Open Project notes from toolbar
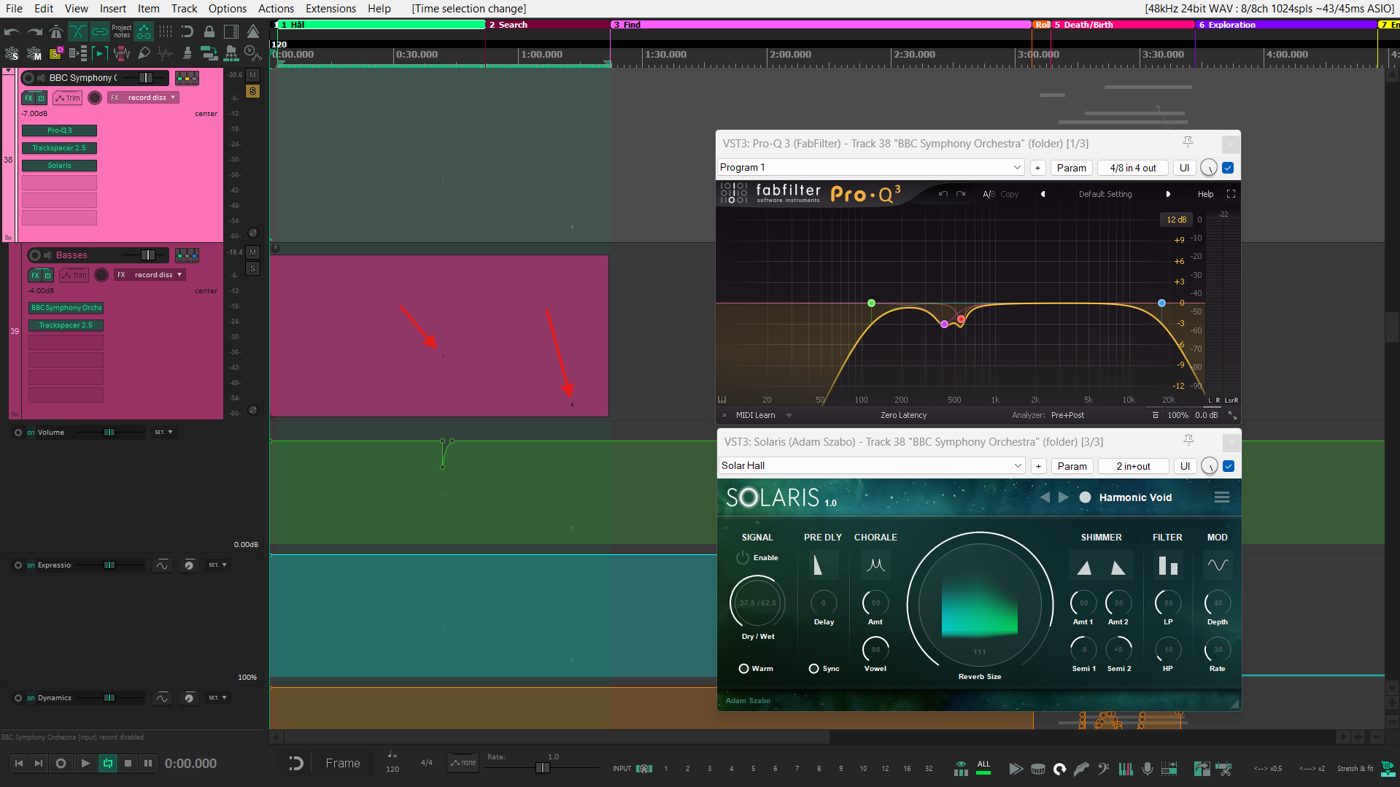1400x787 pixels. point(122,32)
